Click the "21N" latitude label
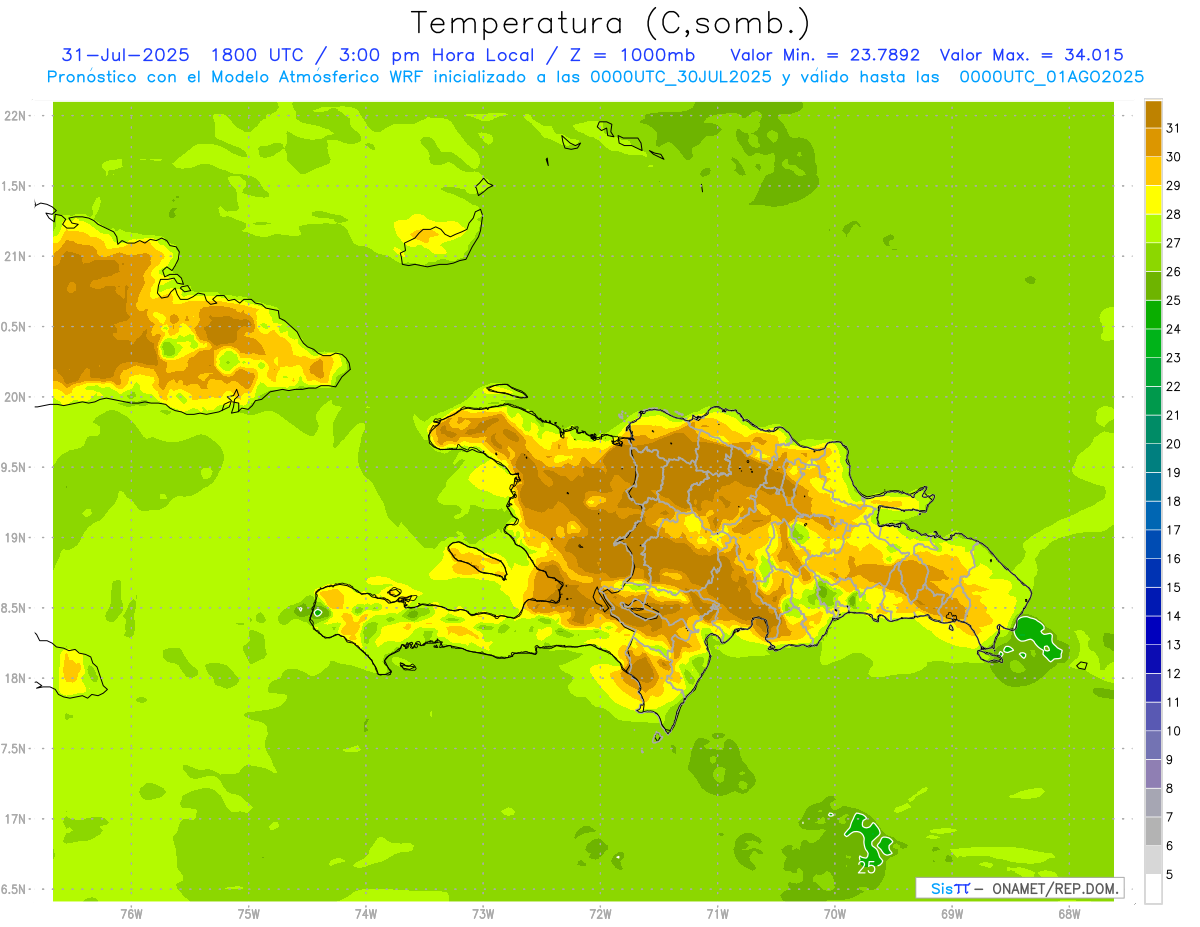Image resolution: width=1200 pixels, height=927 pixels. coord(17,256)
